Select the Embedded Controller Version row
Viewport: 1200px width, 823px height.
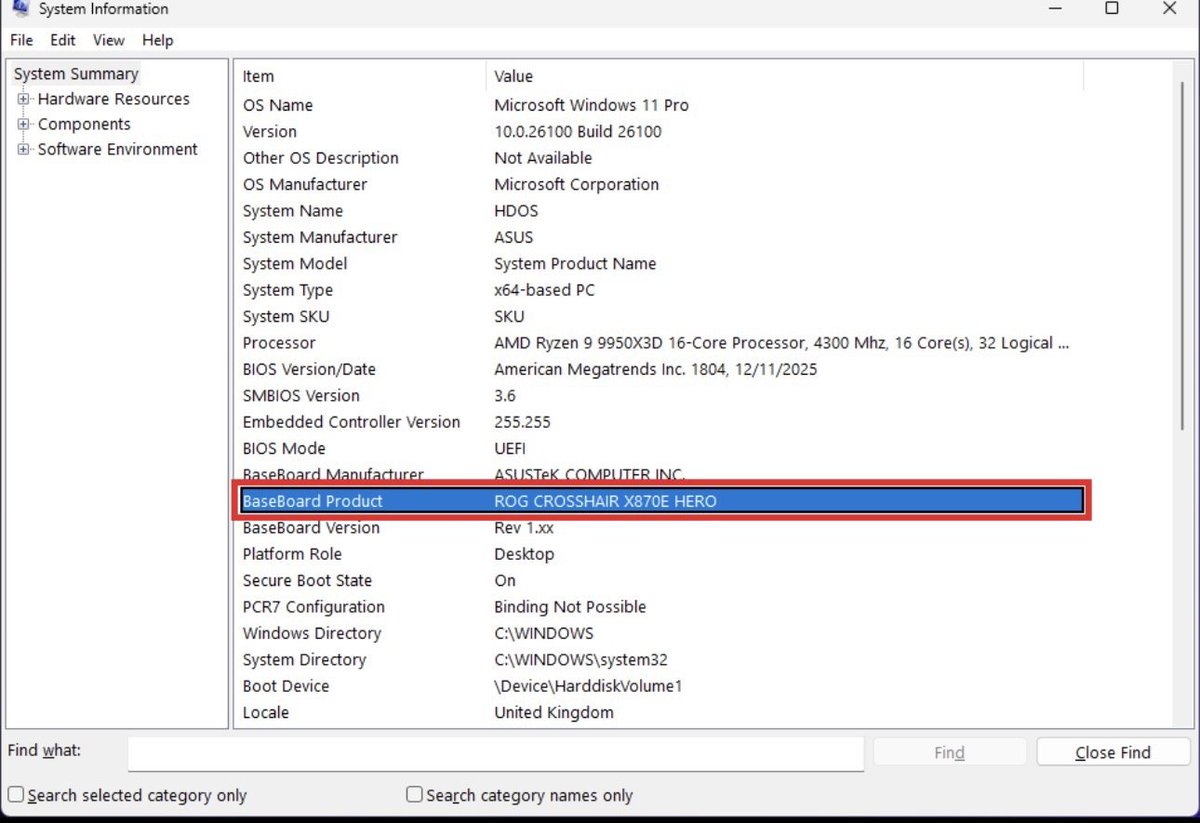662,422
